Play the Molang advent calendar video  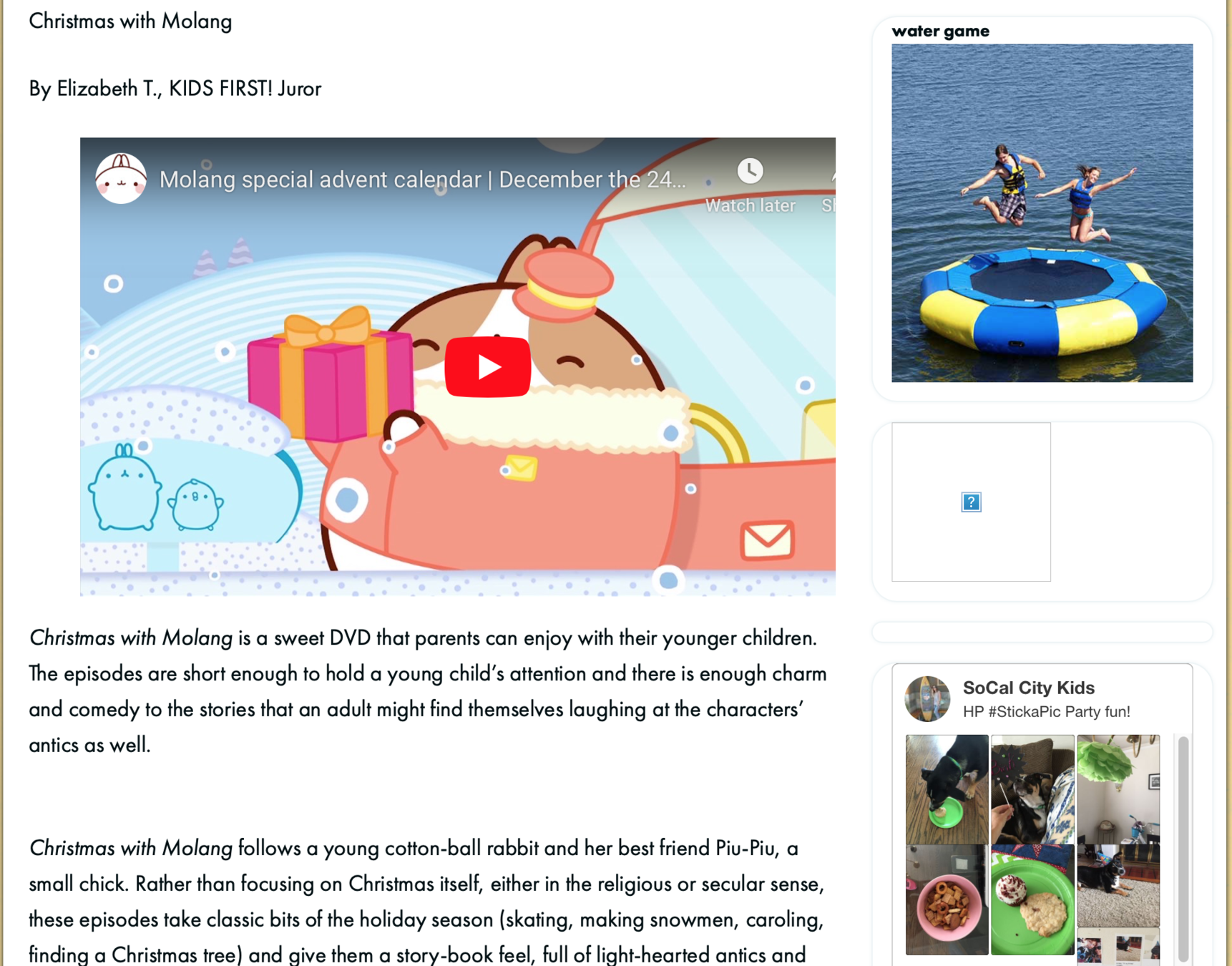tap(488, 366)
